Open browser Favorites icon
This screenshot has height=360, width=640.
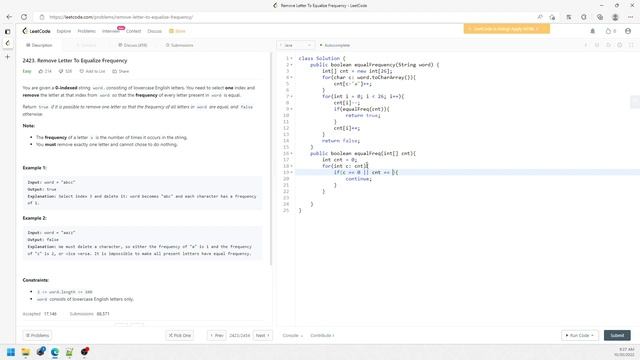coord(569,17)
